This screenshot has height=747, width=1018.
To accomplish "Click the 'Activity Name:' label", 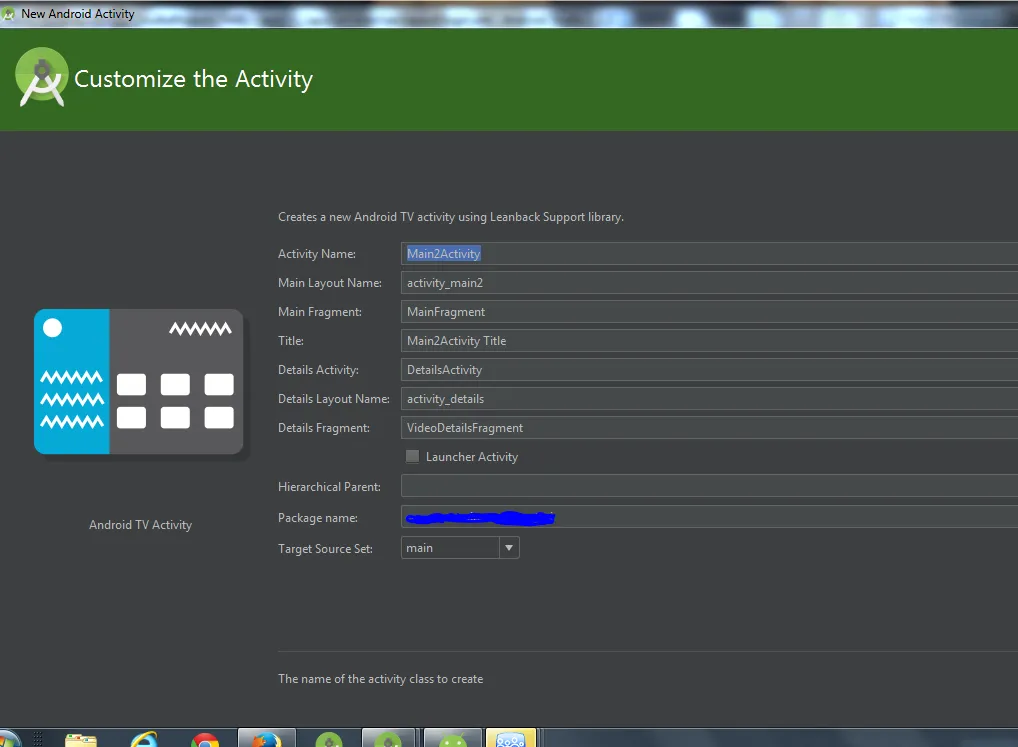I will (317, 254).
